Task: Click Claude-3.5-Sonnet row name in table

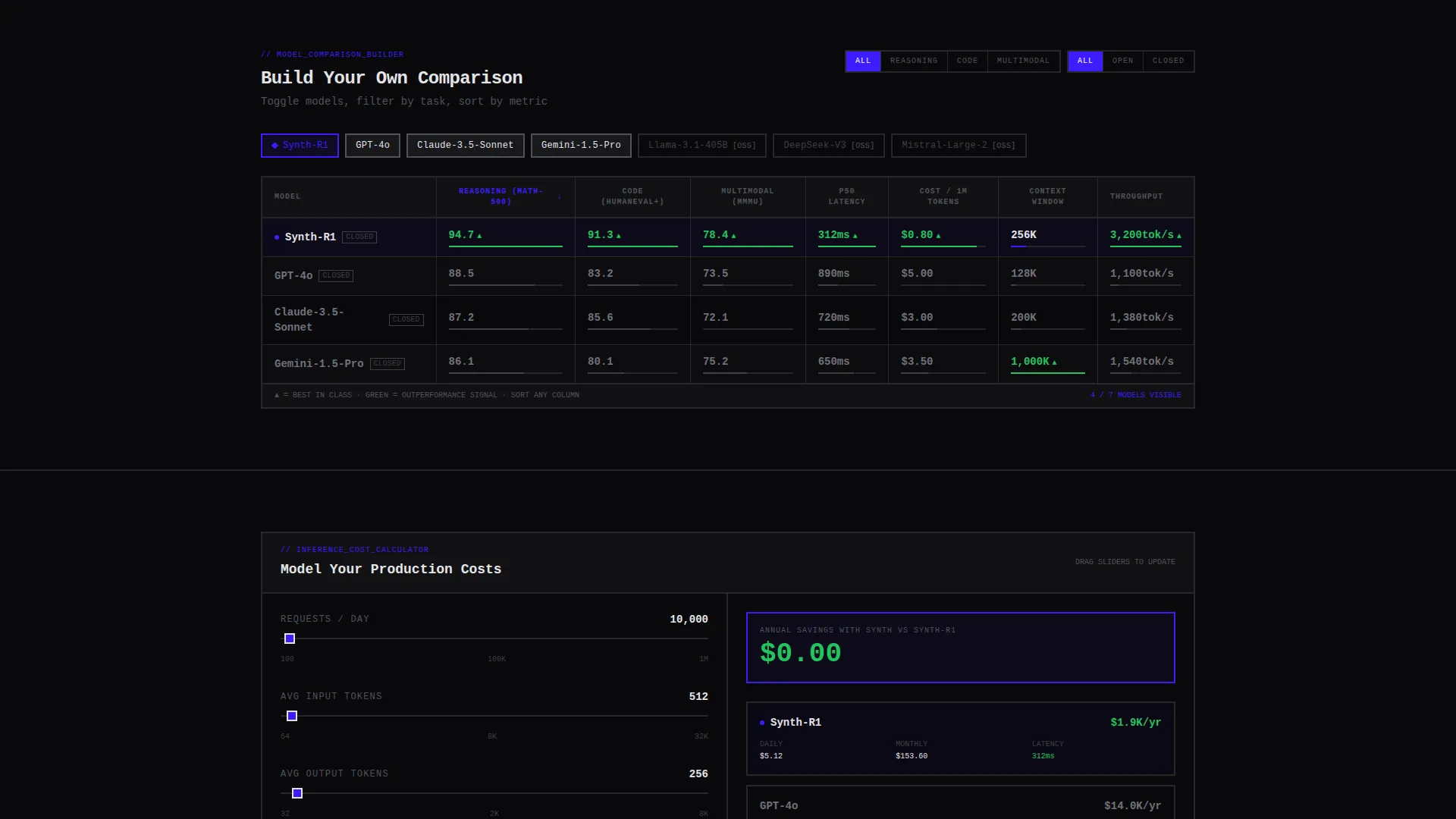Action: point(309,320)
